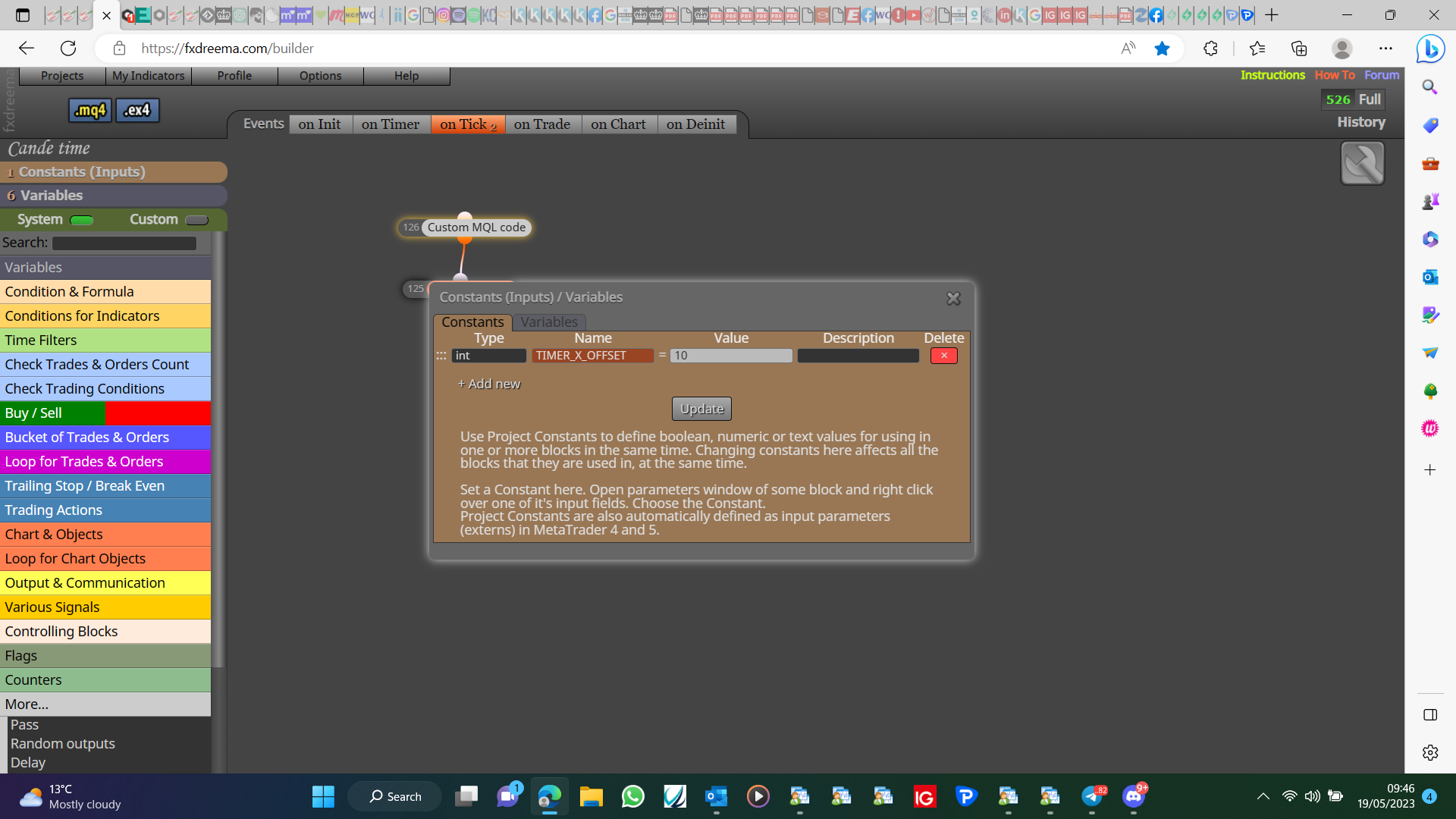Delete the TIMER_X_OFFSET constant
The width and height of the screenshot is (1456, 819).
tap(943, 356)
